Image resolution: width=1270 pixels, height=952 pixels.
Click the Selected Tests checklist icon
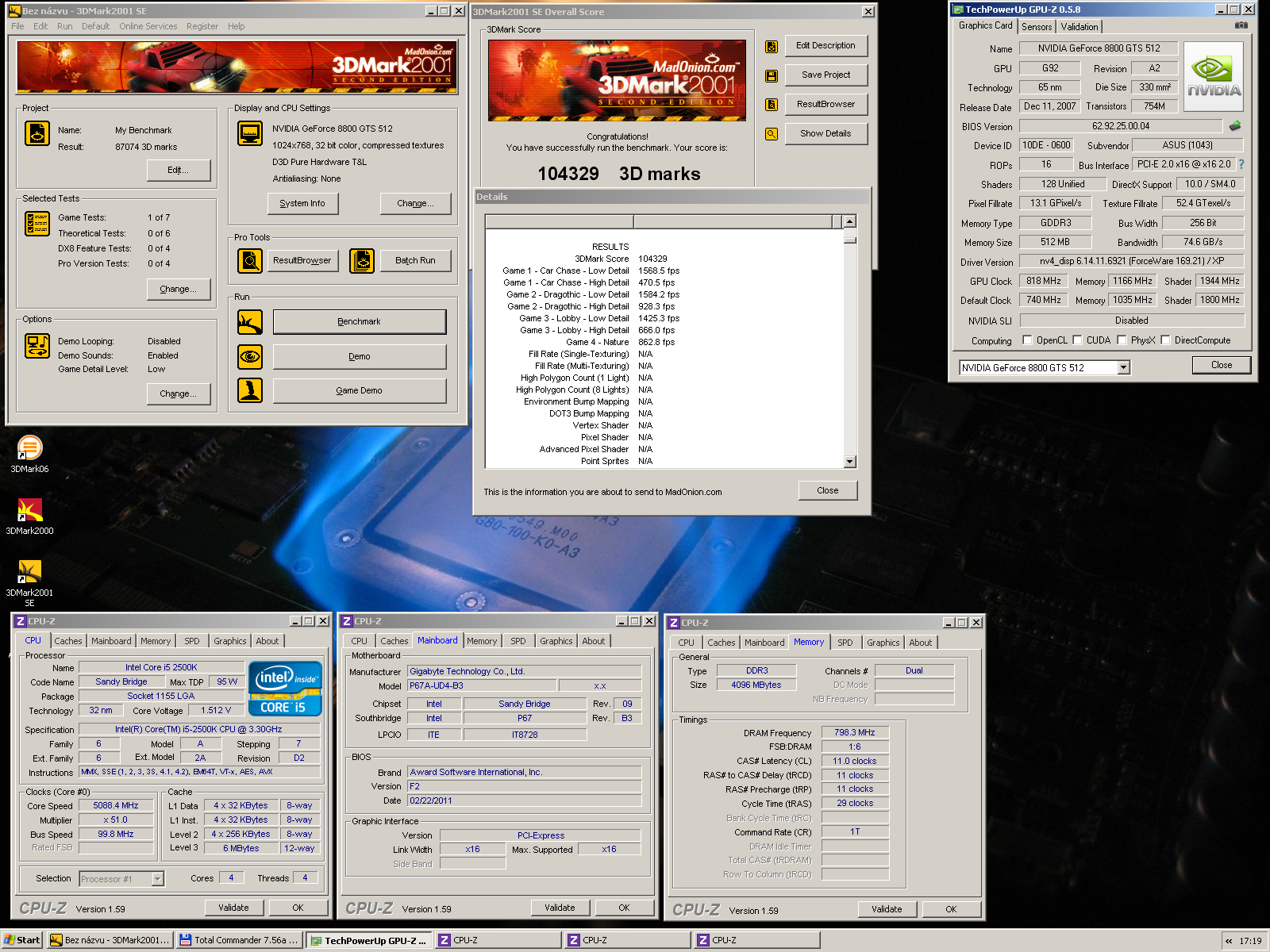coord(37,224)
